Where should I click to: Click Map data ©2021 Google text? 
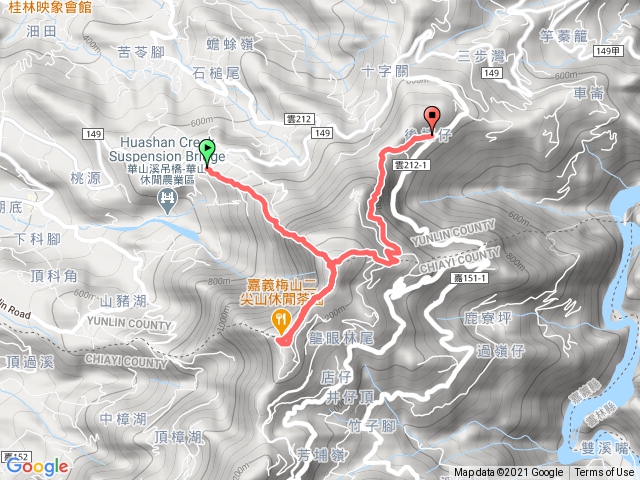point(509,472)
